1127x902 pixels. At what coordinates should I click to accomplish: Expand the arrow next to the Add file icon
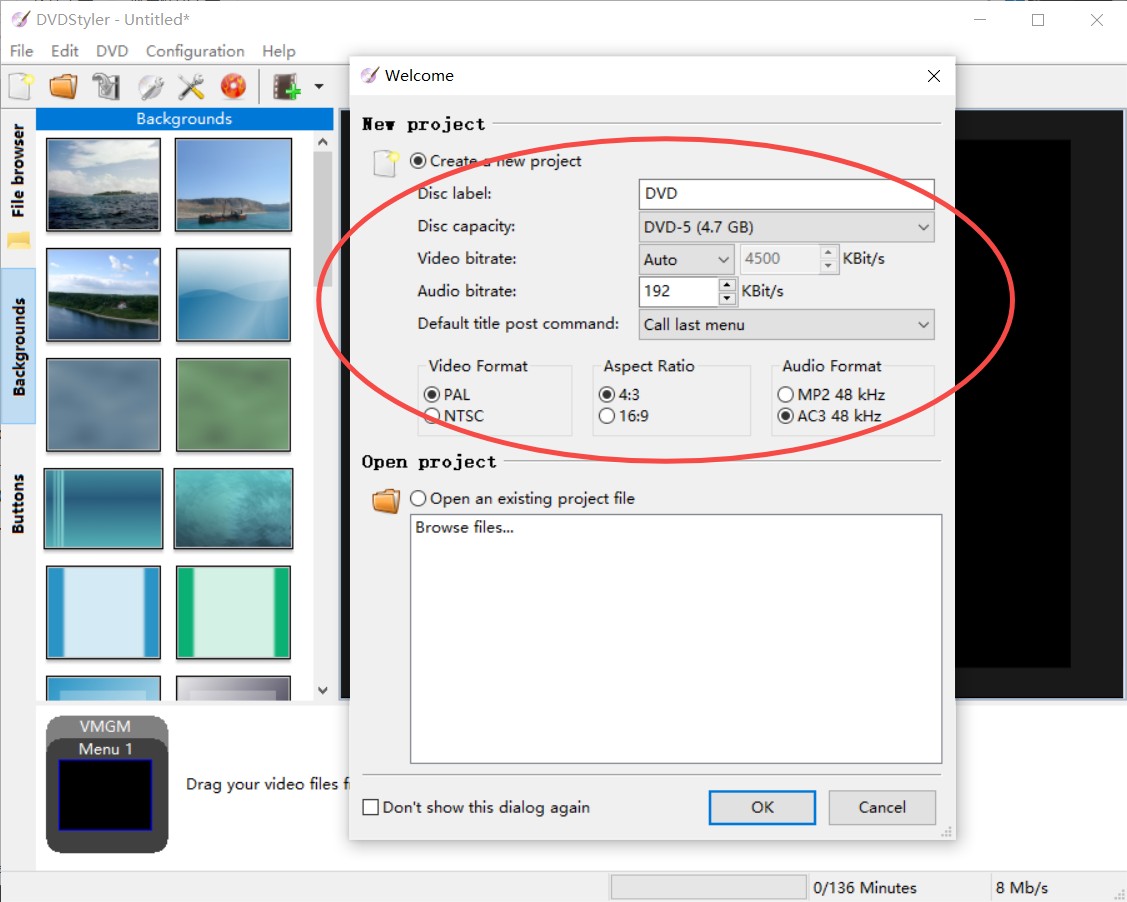[x=318, y=86]
